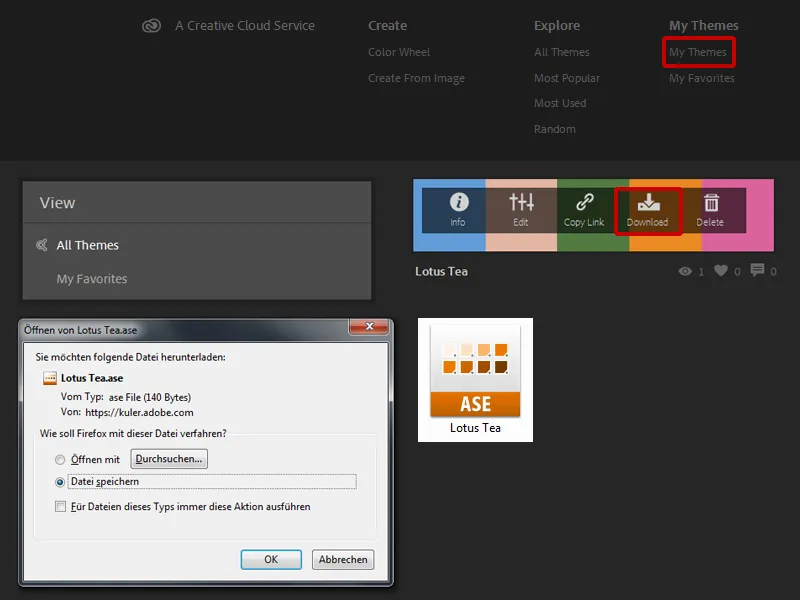Screen dimensions: 800x600
Task: Open Create From Image link
Action: (416, 78)
